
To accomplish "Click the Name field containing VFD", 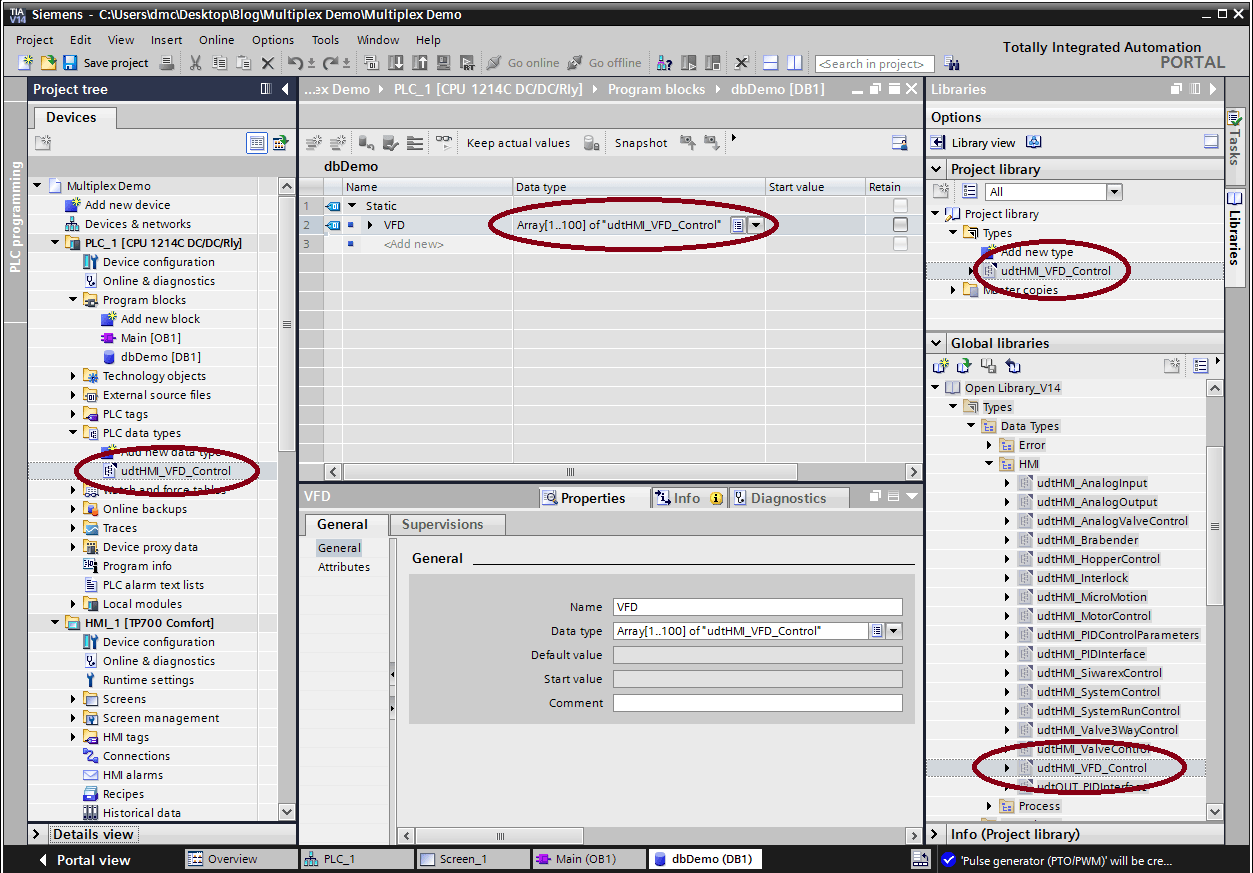I will click(x=757, y=607).
